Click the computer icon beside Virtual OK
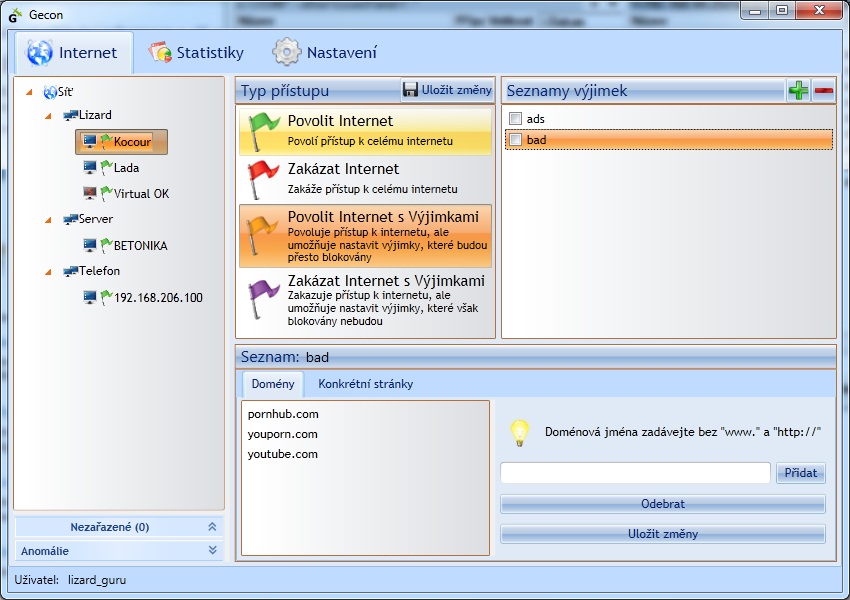Viewport: 850px width, 600px height. point(89,193)
